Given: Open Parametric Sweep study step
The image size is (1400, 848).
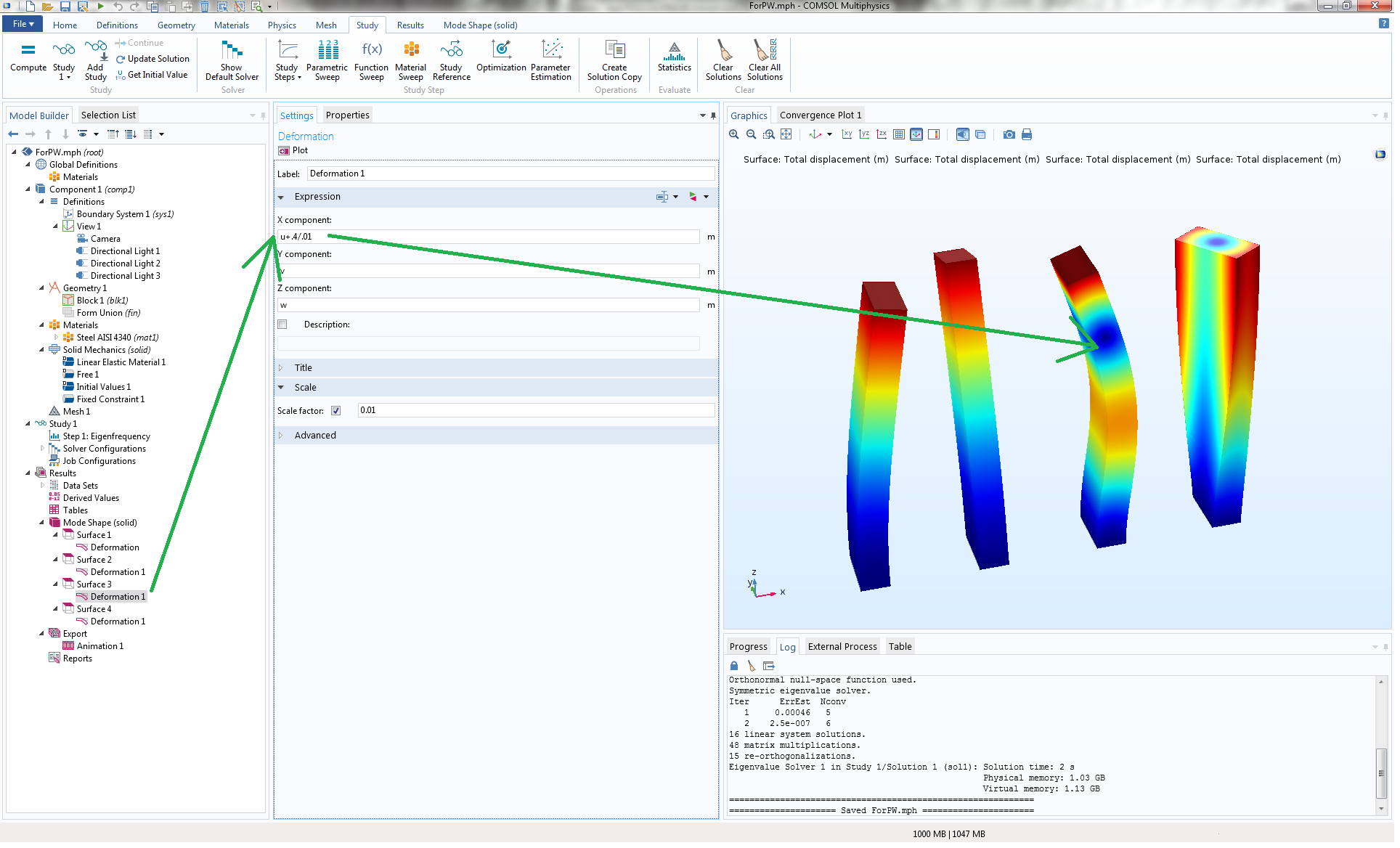Looking at the screenshot, I should pos(327,59).
